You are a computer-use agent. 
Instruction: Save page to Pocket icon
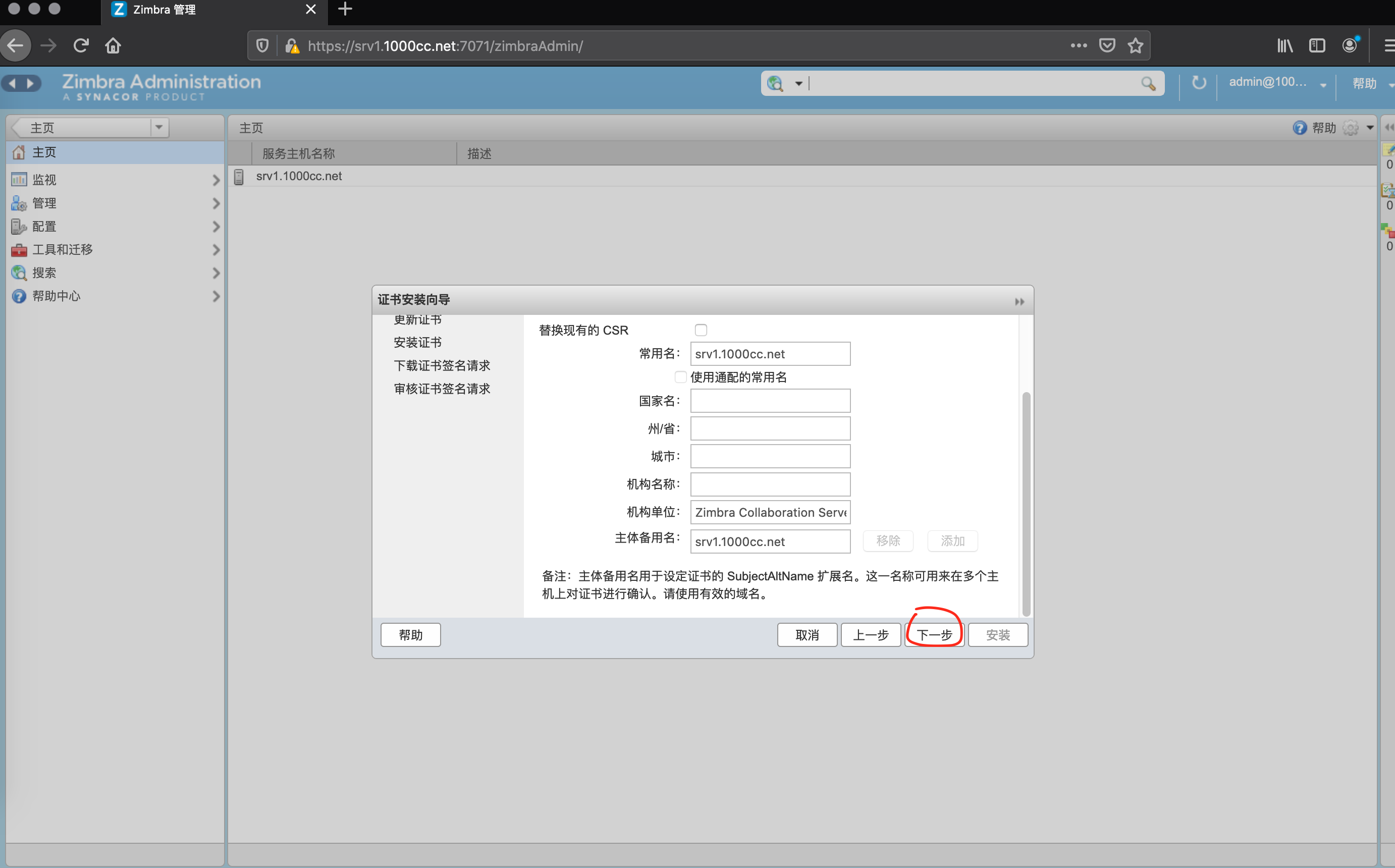click(1107, 45)
